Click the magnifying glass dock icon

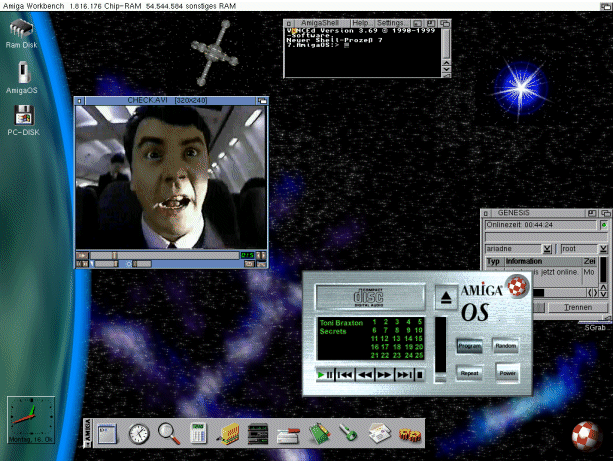pos(168,433)
